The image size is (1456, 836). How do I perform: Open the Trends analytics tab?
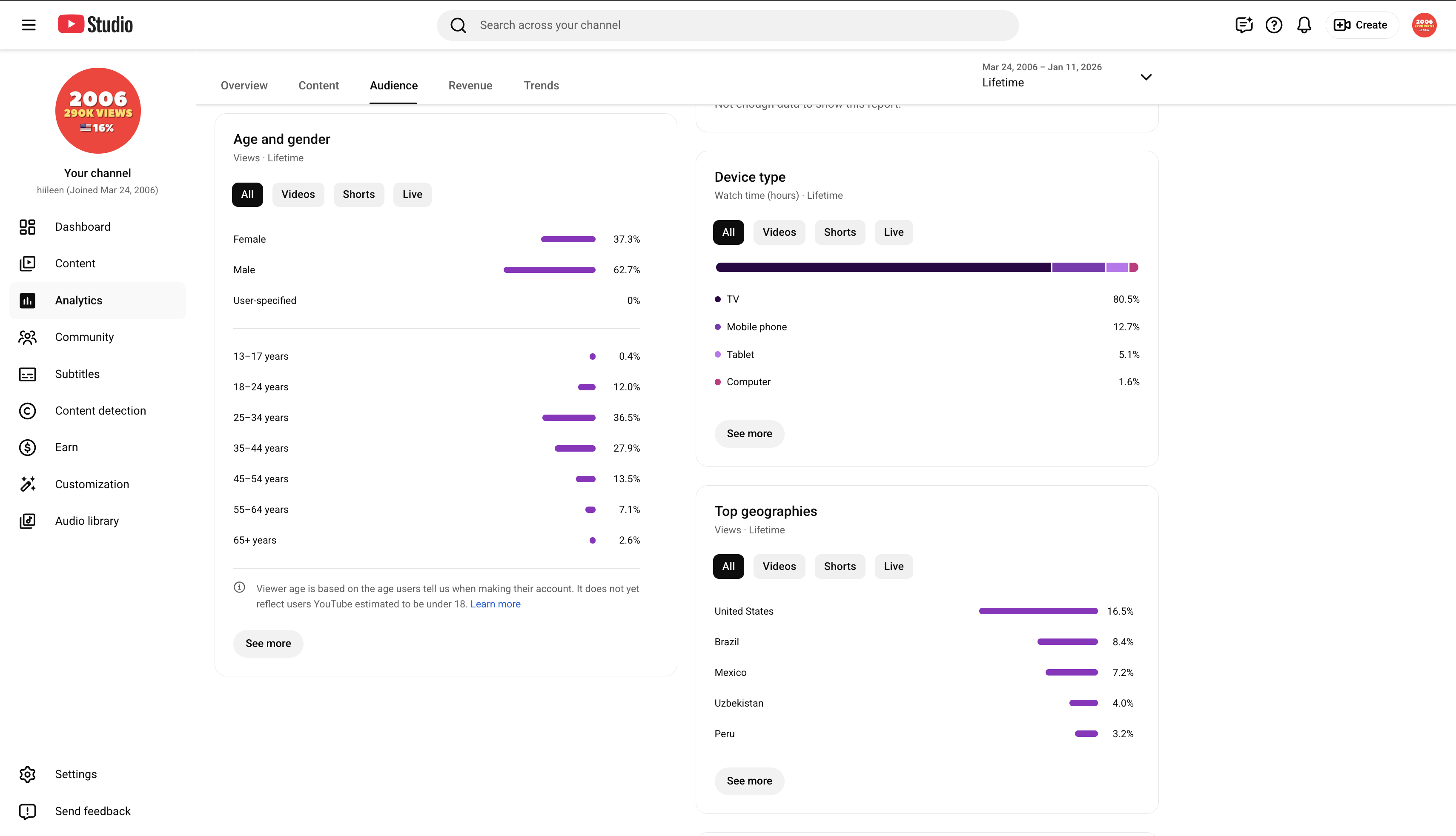542,86
